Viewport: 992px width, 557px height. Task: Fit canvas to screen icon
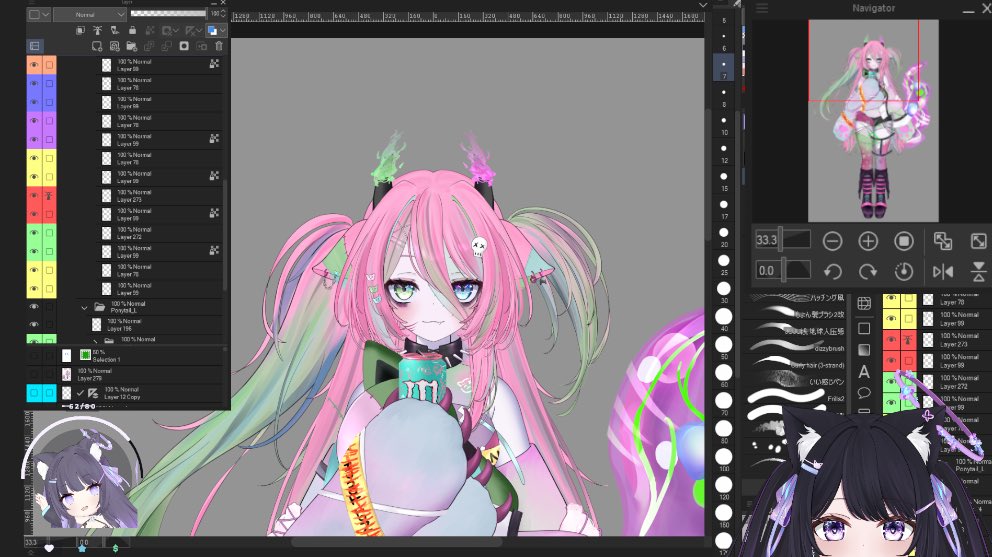(979, 241)
